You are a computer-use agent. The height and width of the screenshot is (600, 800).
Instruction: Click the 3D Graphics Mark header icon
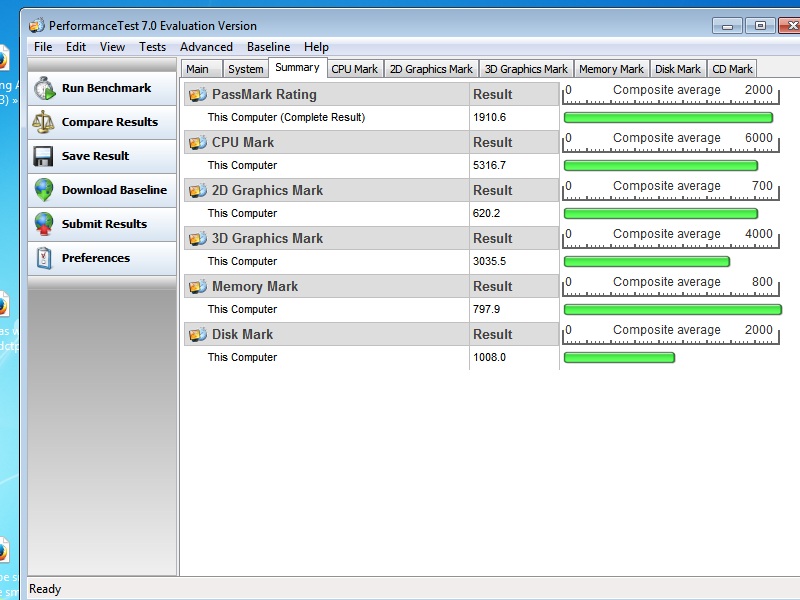click(x=197, y=238)
